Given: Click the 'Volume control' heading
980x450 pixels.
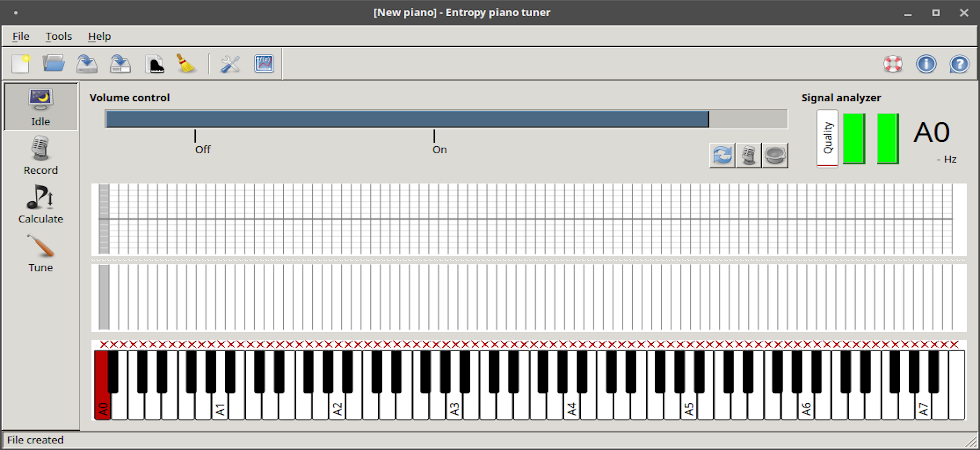Looking at the screenshot, I should [x=129, y=98].
